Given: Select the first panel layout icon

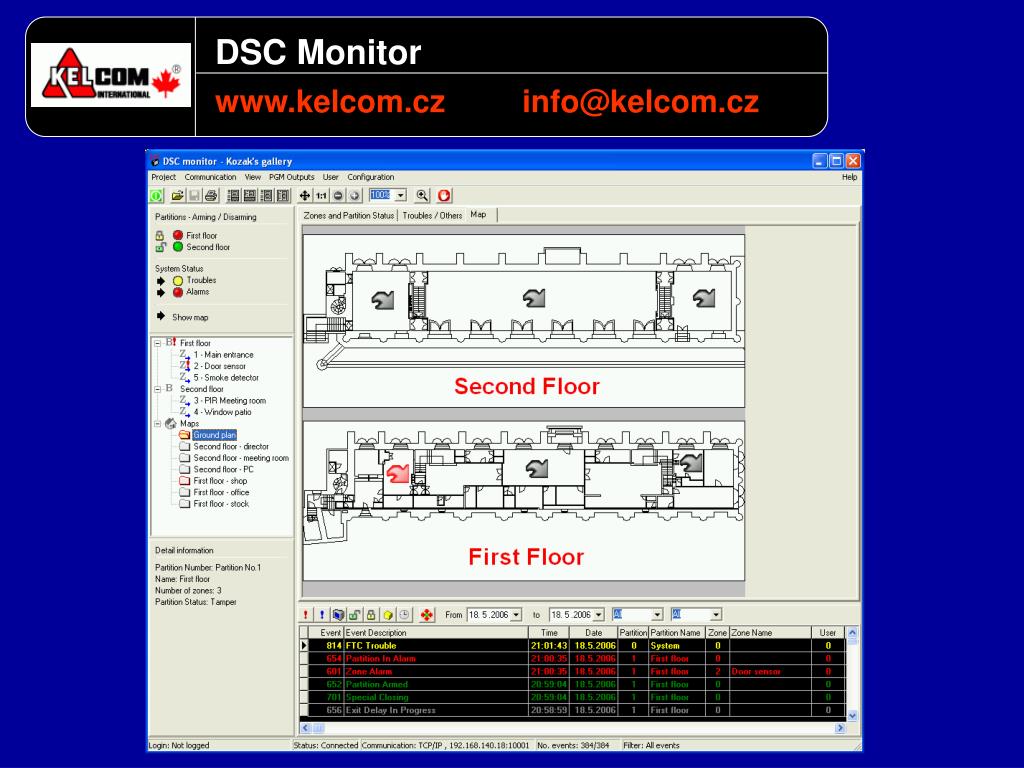Looking at the screenshot, I should (233, 195).
